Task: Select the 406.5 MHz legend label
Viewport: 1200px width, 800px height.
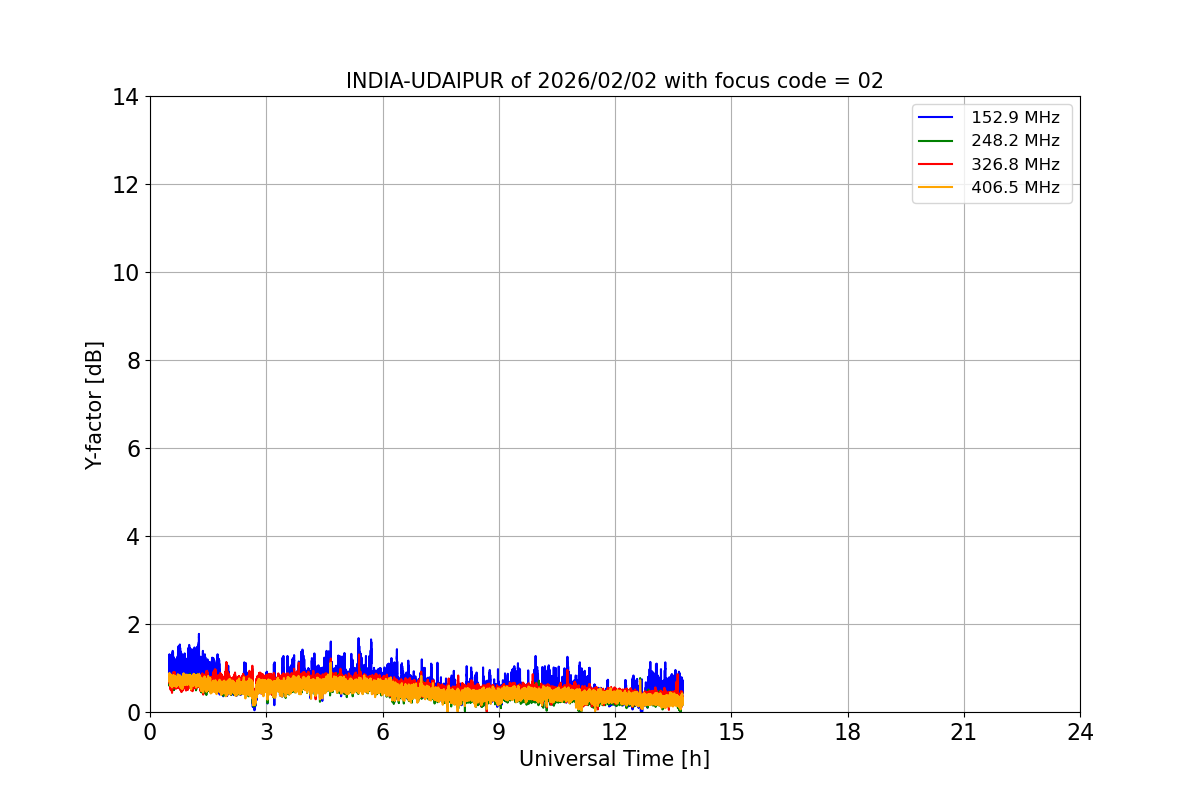Action: click(1016, 187)
